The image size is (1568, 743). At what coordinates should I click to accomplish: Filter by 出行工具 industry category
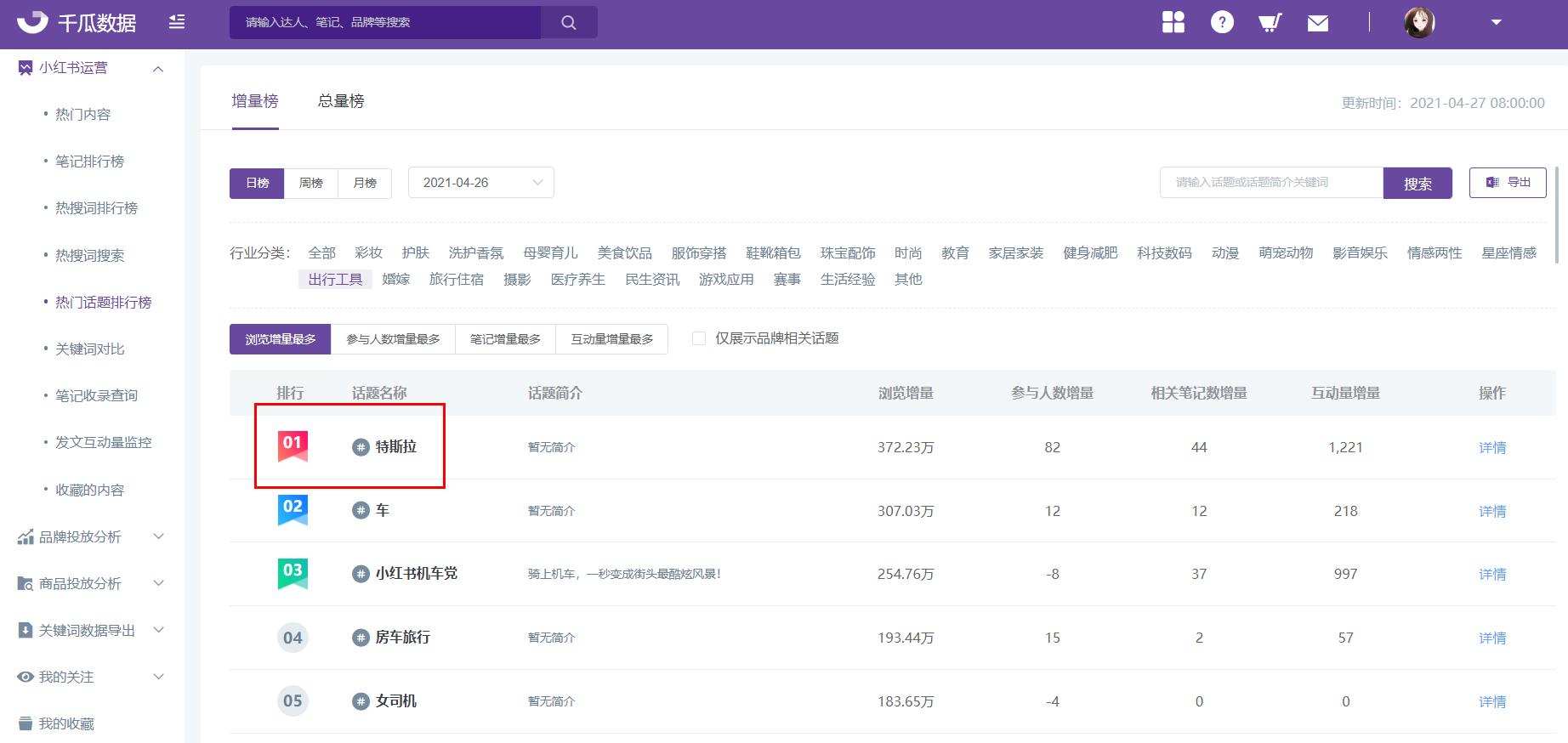click(335, 279)
